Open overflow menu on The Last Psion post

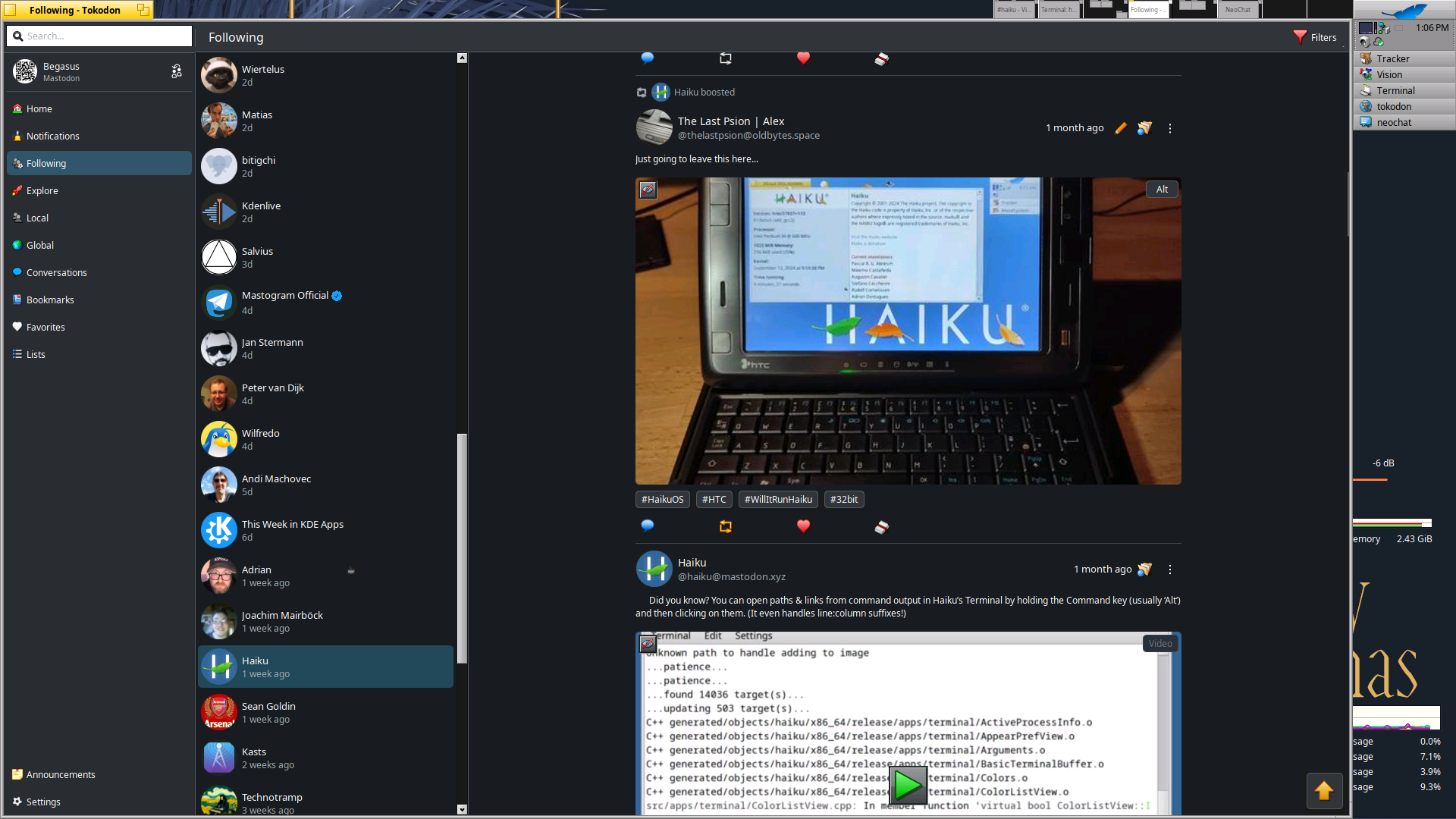tap(1170, 128)
